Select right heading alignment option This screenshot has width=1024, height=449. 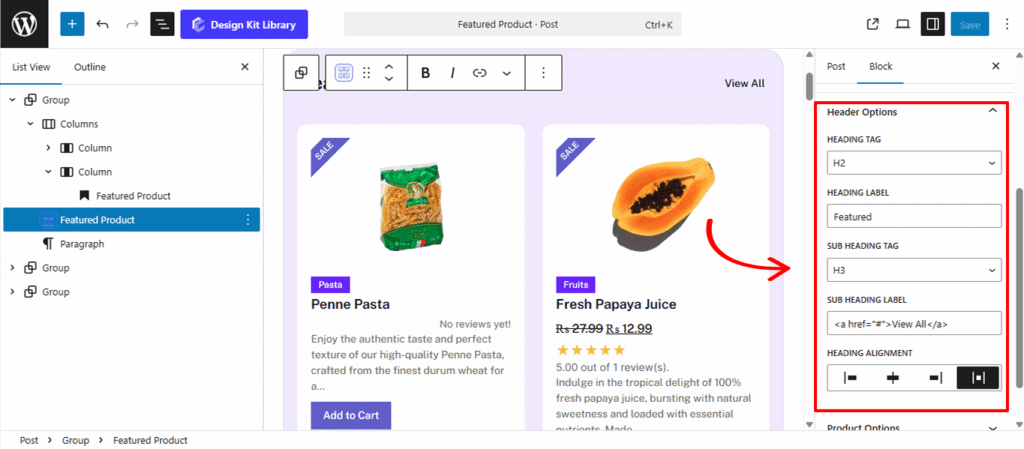tap(936, 378)
